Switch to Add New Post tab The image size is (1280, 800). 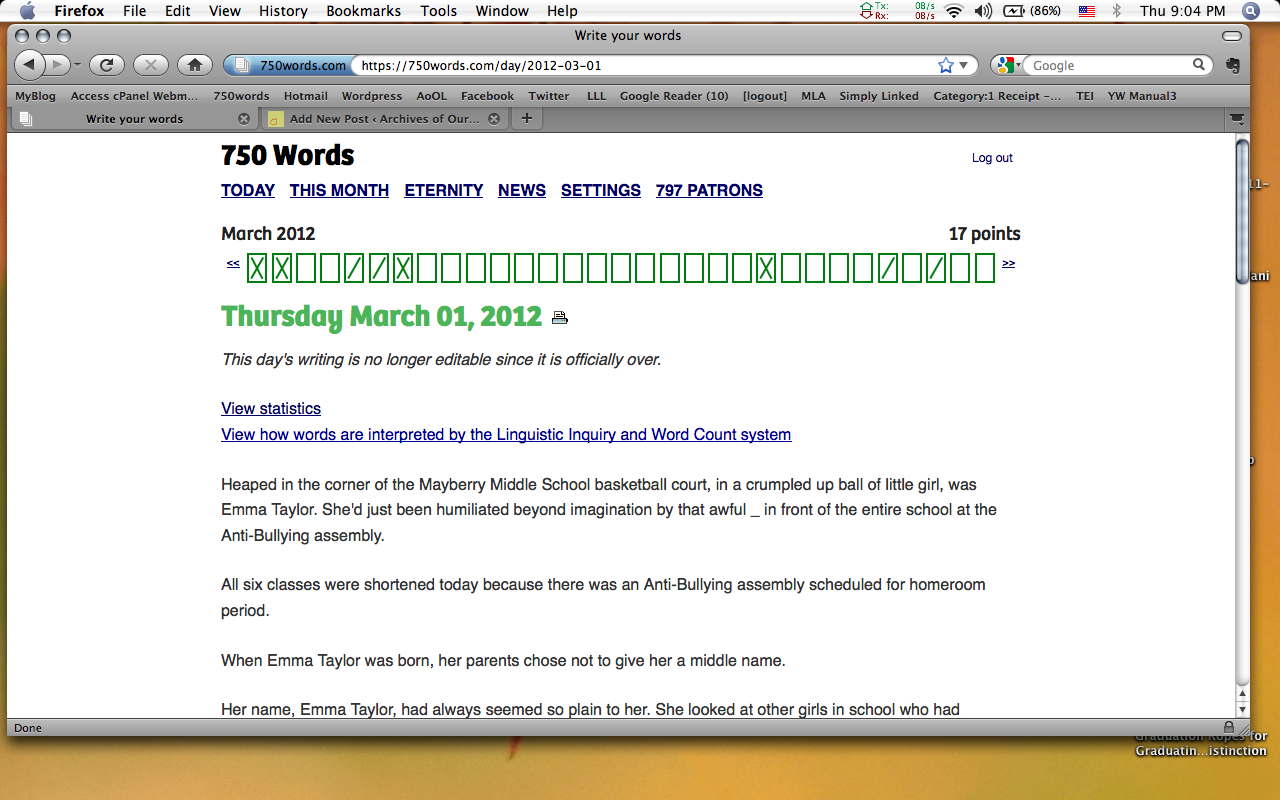tap(386, 118)
